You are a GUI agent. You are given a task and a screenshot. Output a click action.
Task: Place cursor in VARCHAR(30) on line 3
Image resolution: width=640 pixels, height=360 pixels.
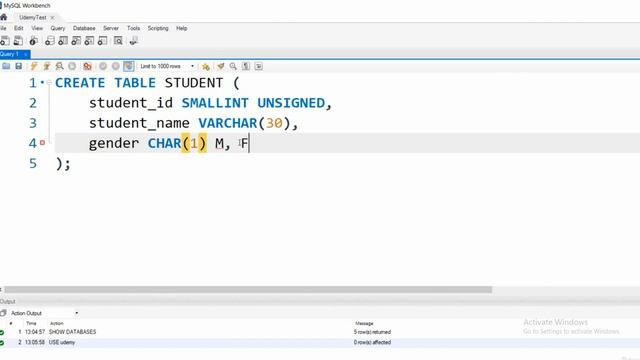pos(244,123)
